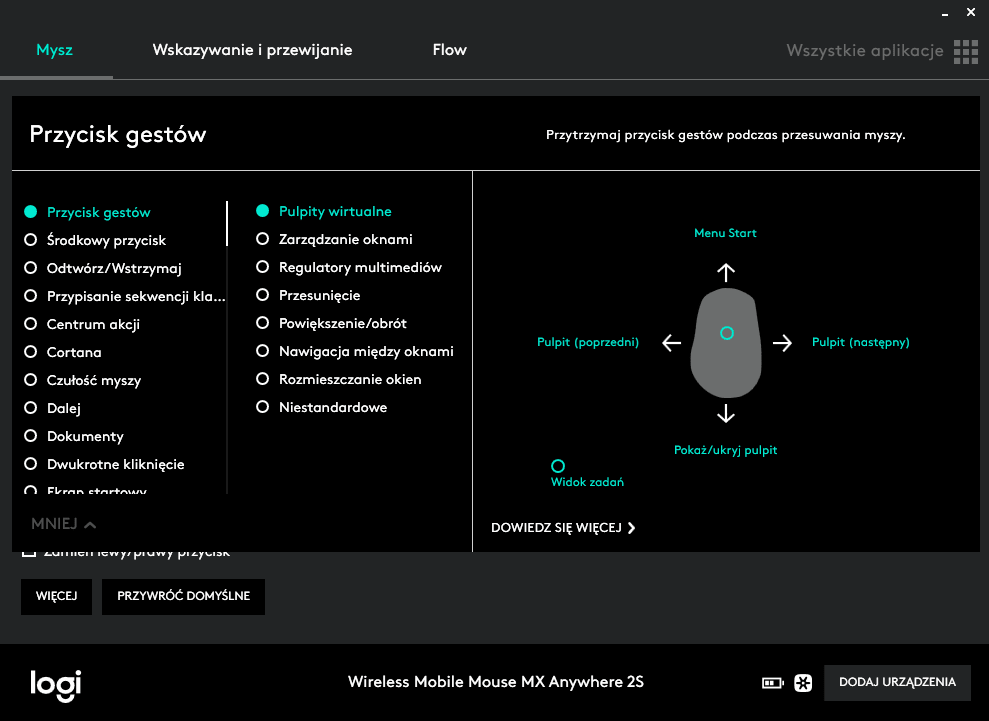Click the DODAJ URZĄDZENIA button
The image size is (989, 721).
pyautogui.click(x=897, y=682)
